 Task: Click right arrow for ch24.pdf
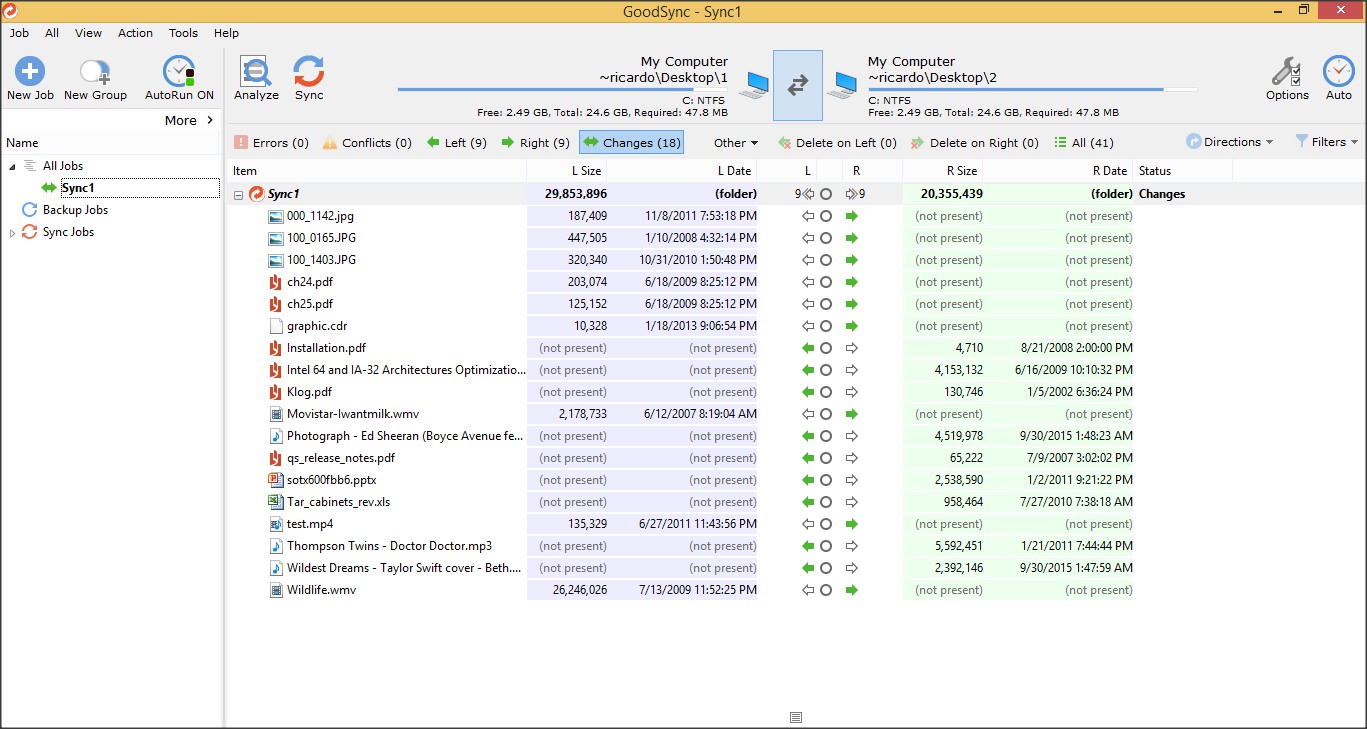[x=852, y=282]
